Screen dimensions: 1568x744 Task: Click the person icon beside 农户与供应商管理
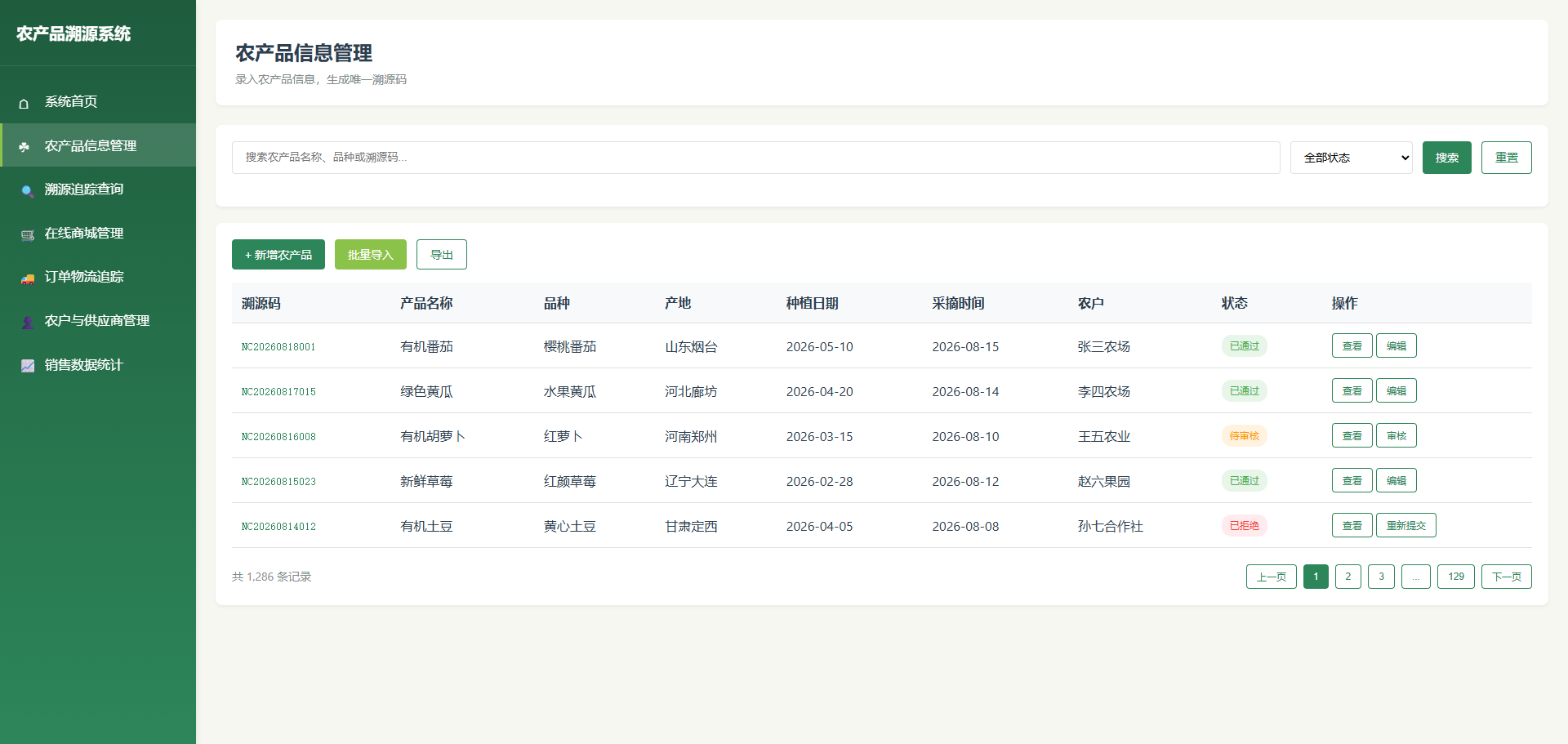[27, 322]
